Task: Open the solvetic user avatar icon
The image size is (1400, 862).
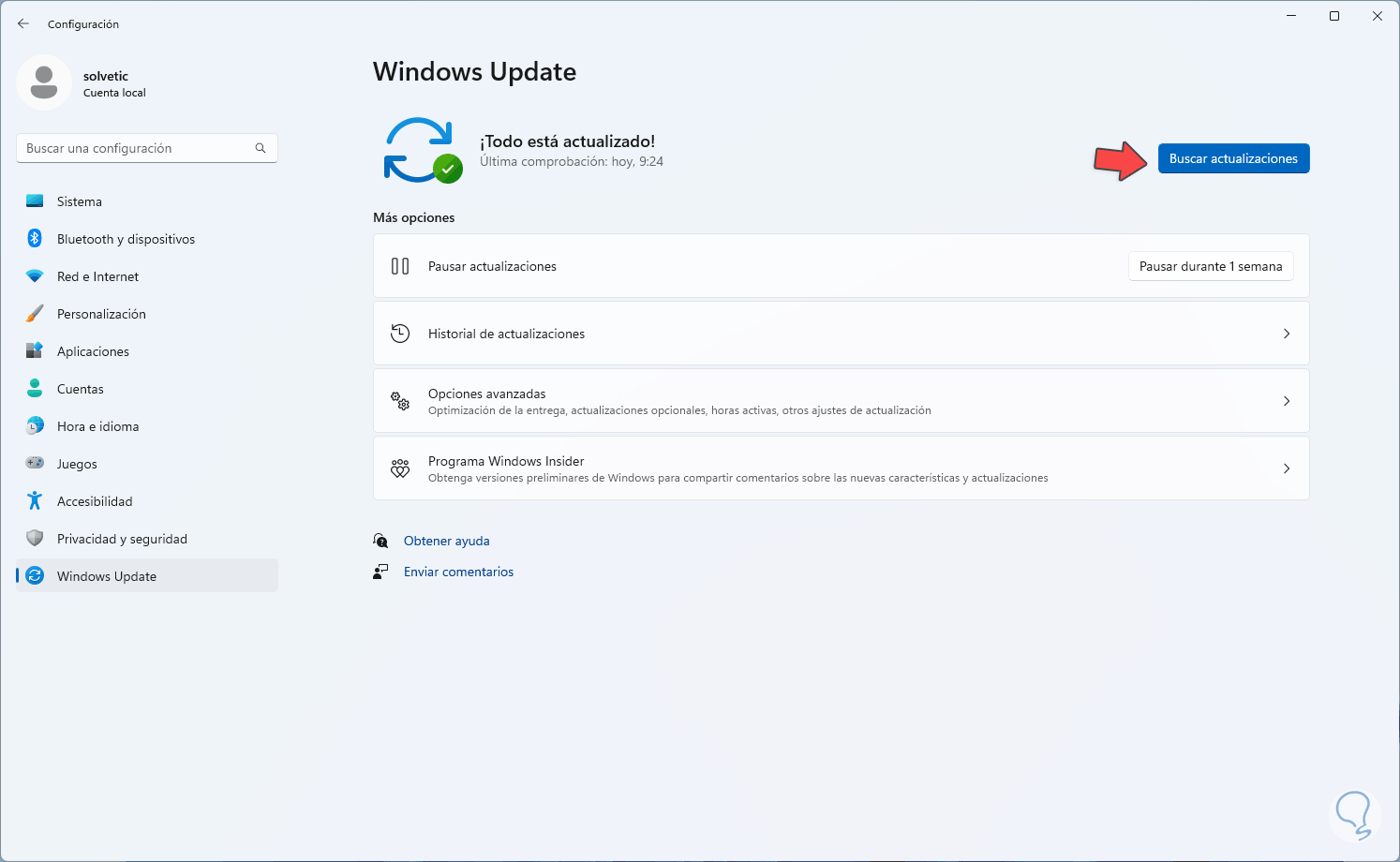Action: coord(44,82)
